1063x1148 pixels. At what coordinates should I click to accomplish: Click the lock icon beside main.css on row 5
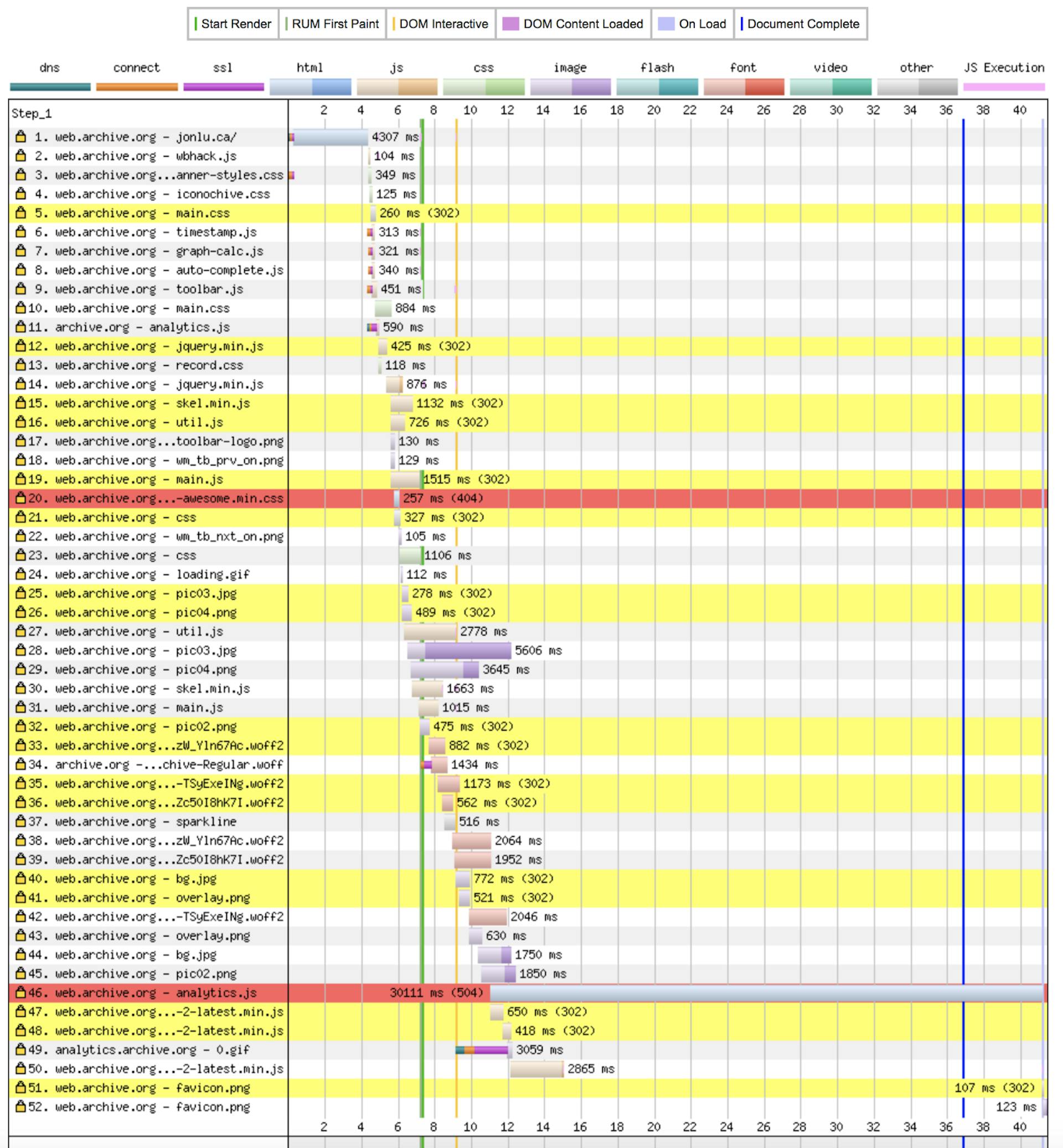click(20, 213)
